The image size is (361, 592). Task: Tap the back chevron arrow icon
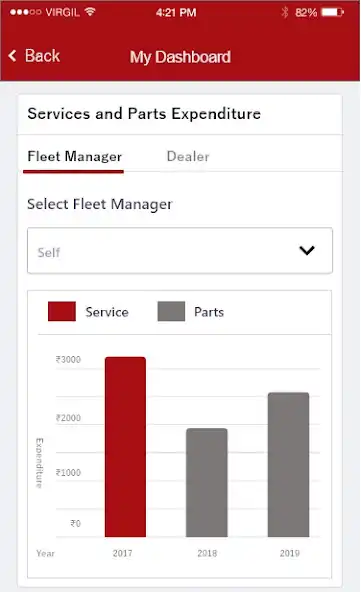(12, 56)
